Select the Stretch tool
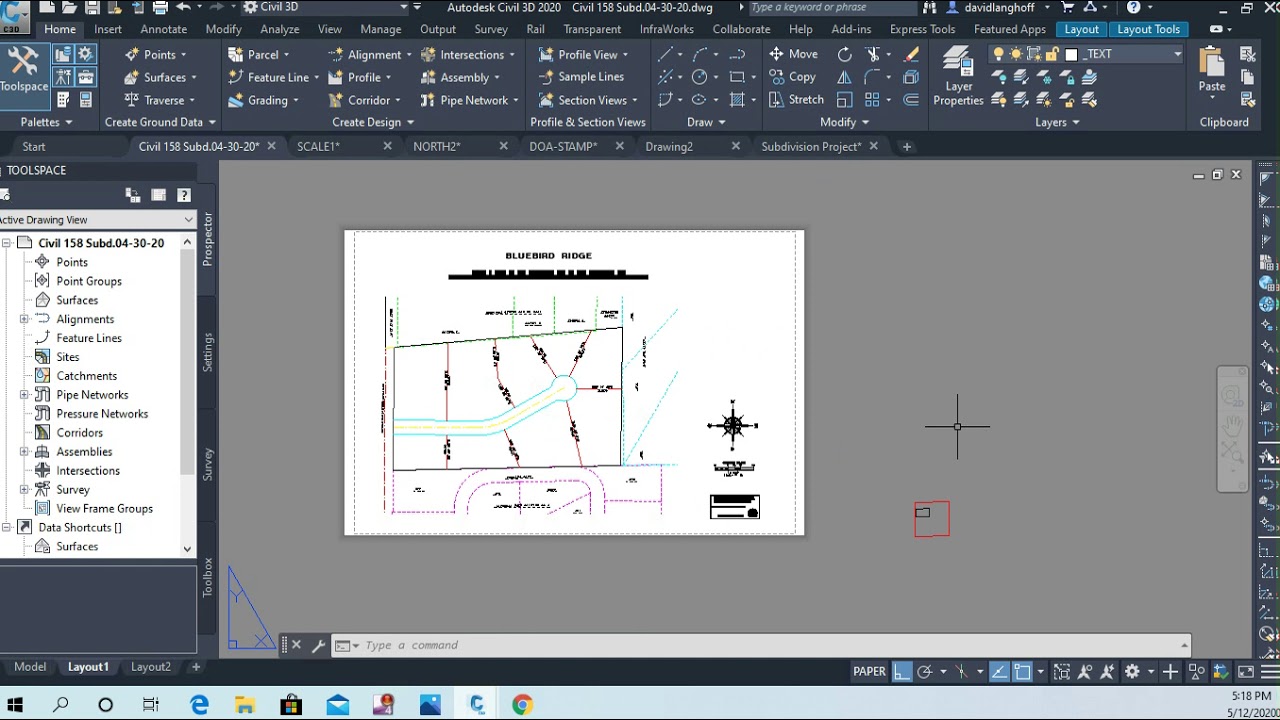1280x720 pixels. click(x=797, y=100)
